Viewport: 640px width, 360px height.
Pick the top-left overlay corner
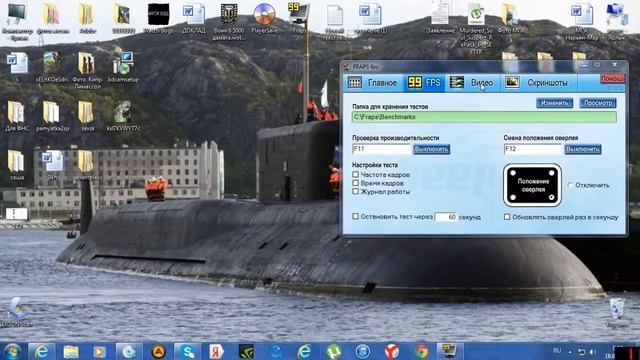click(513, 173)
